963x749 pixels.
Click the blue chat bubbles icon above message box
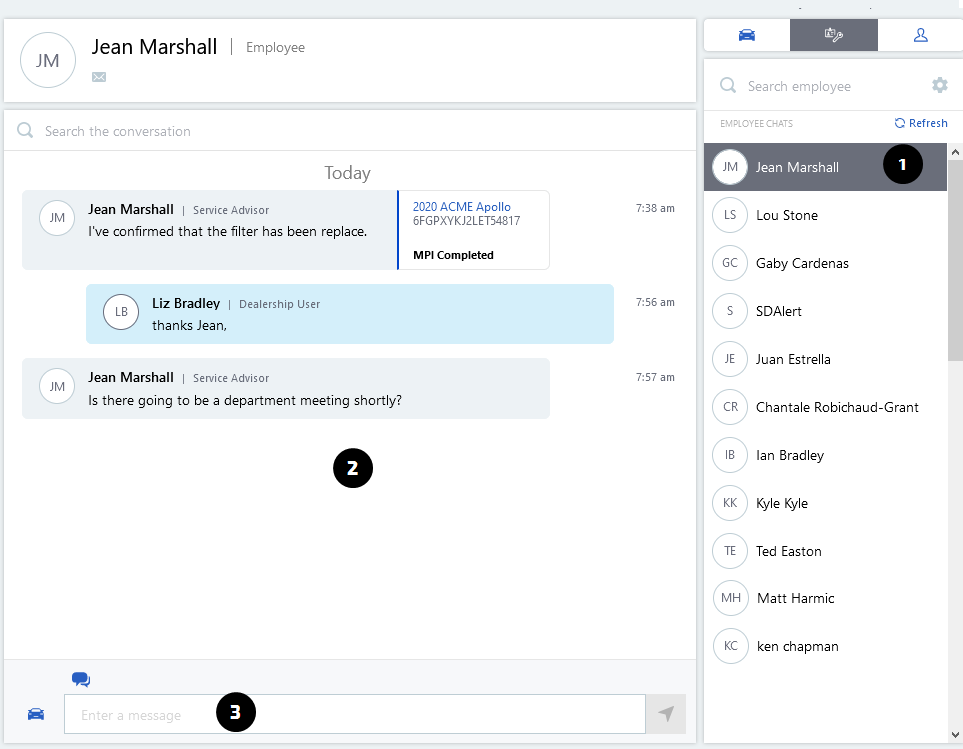click(x=80, y=678)
